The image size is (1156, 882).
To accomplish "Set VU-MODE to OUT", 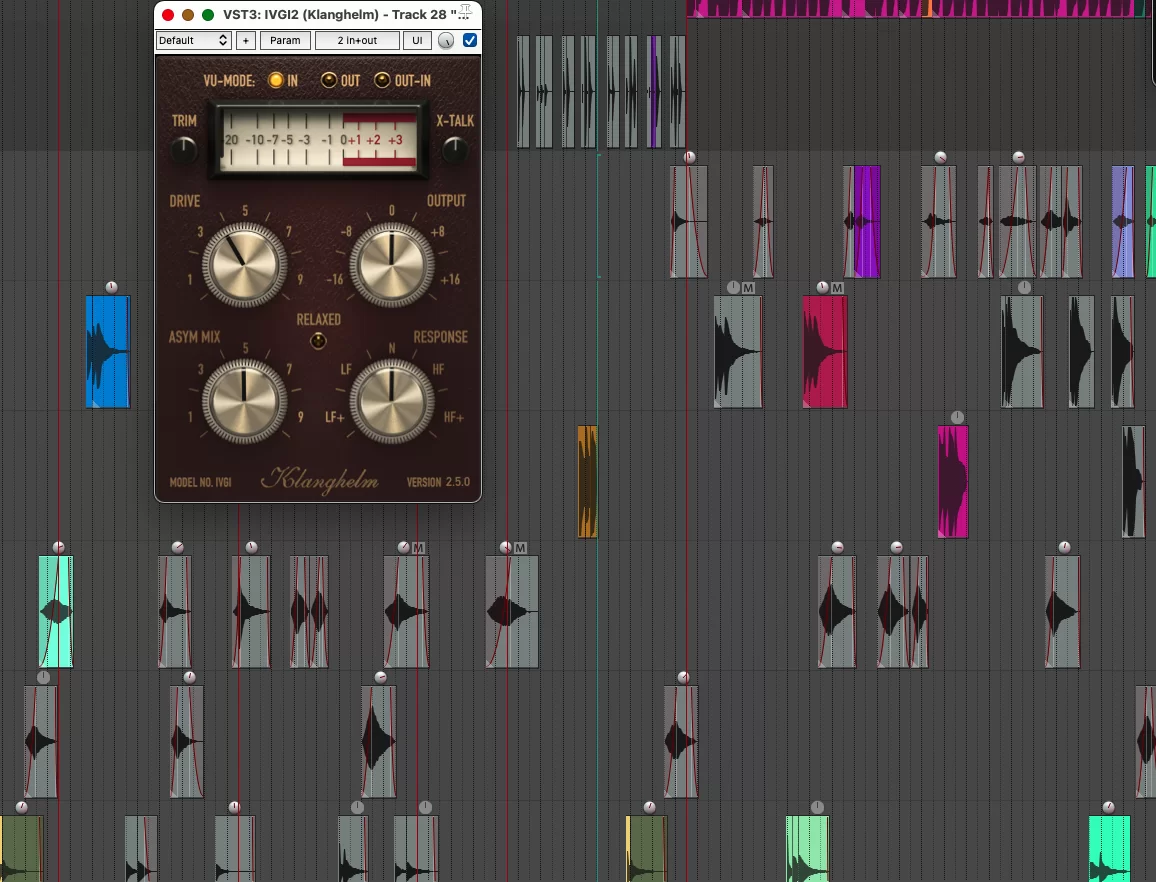I will [x=328, y=81].
